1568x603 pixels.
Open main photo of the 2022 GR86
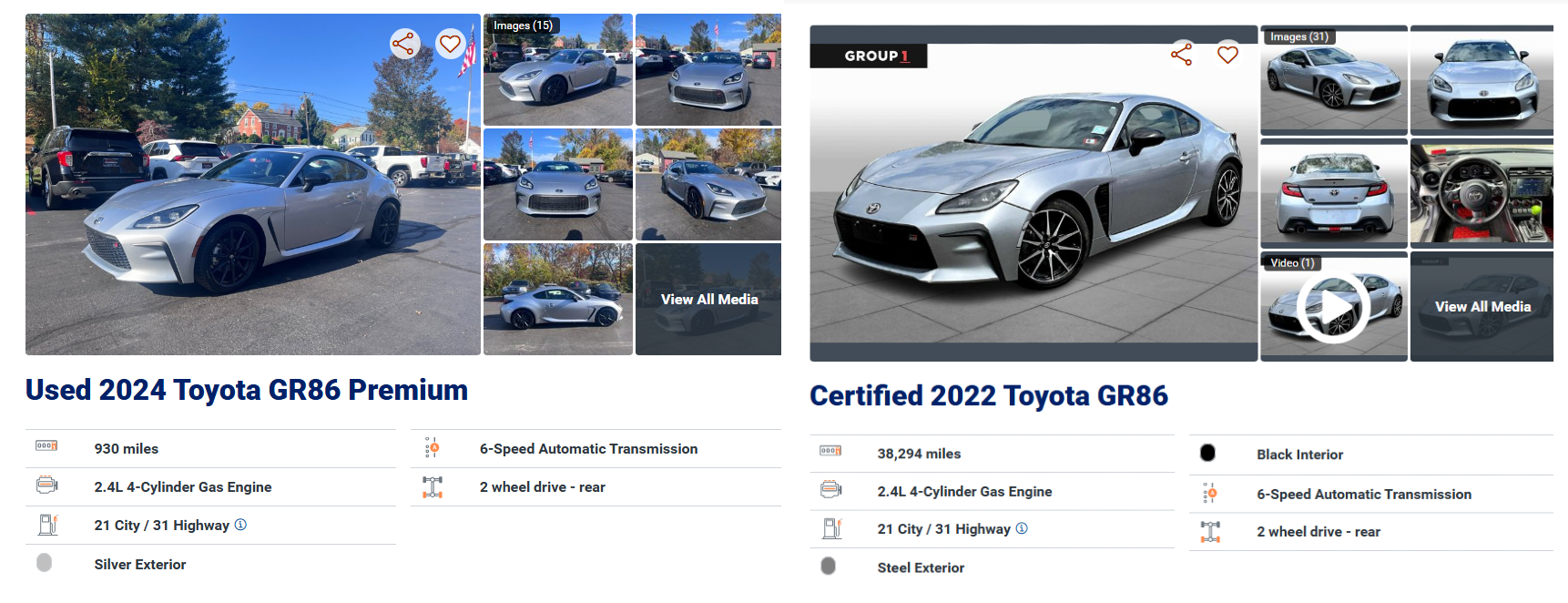pyautogui.click(x=1033, y=193)
